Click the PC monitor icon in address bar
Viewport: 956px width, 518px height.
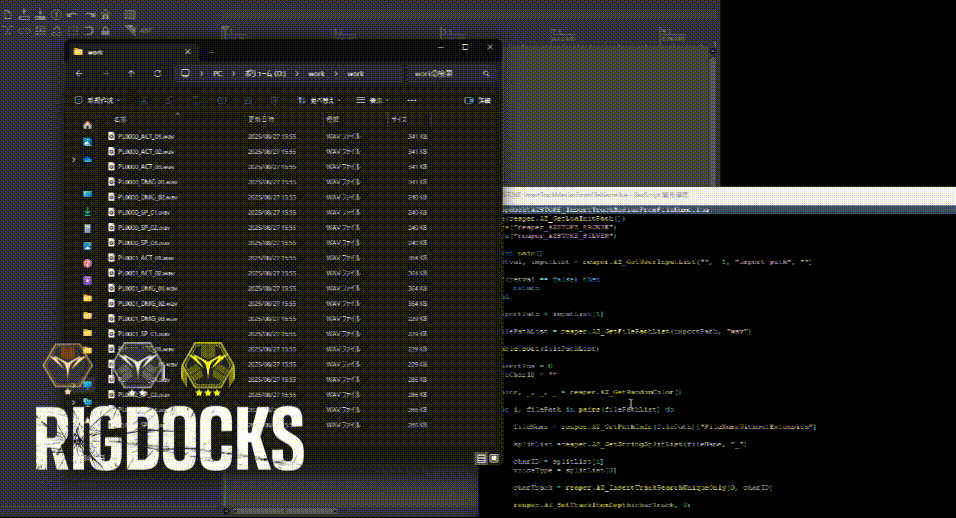185,73
